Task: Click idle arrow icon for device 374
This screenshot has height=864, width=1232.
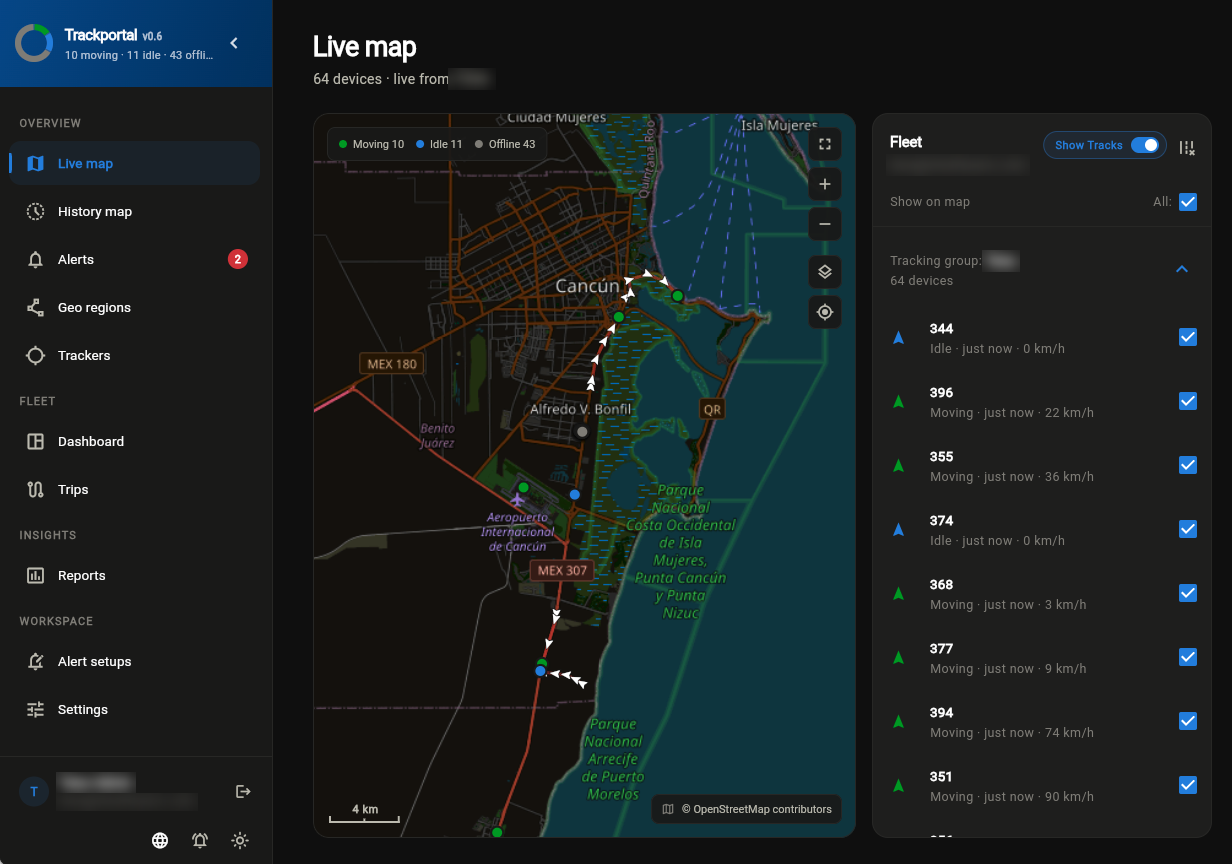Action: (x=898, y=530)
